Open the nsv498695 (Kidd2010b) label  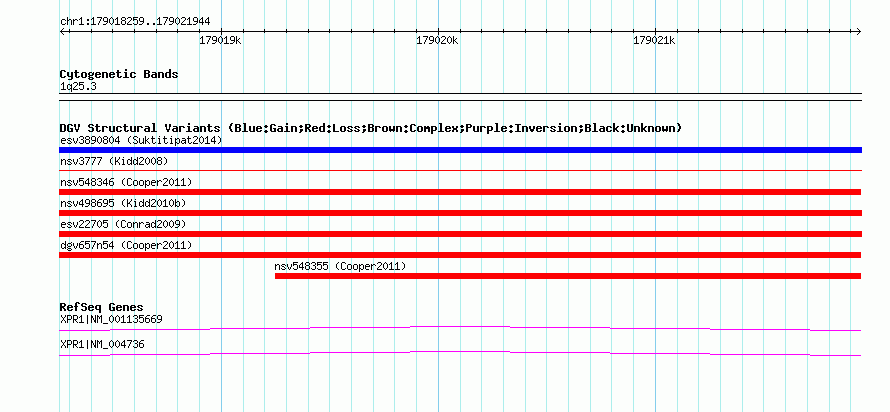(x=123, y=203)
